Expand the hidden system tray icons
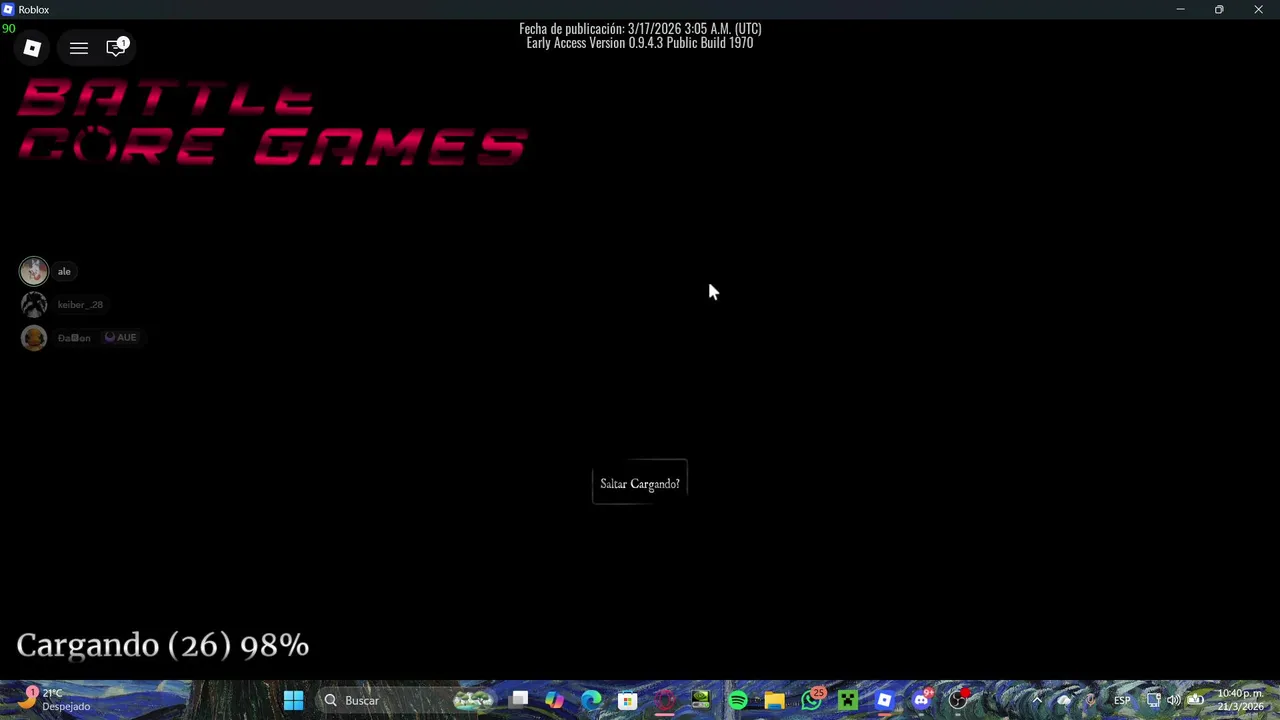This screenshot has height=720, width=1280. click(1036, 700)
